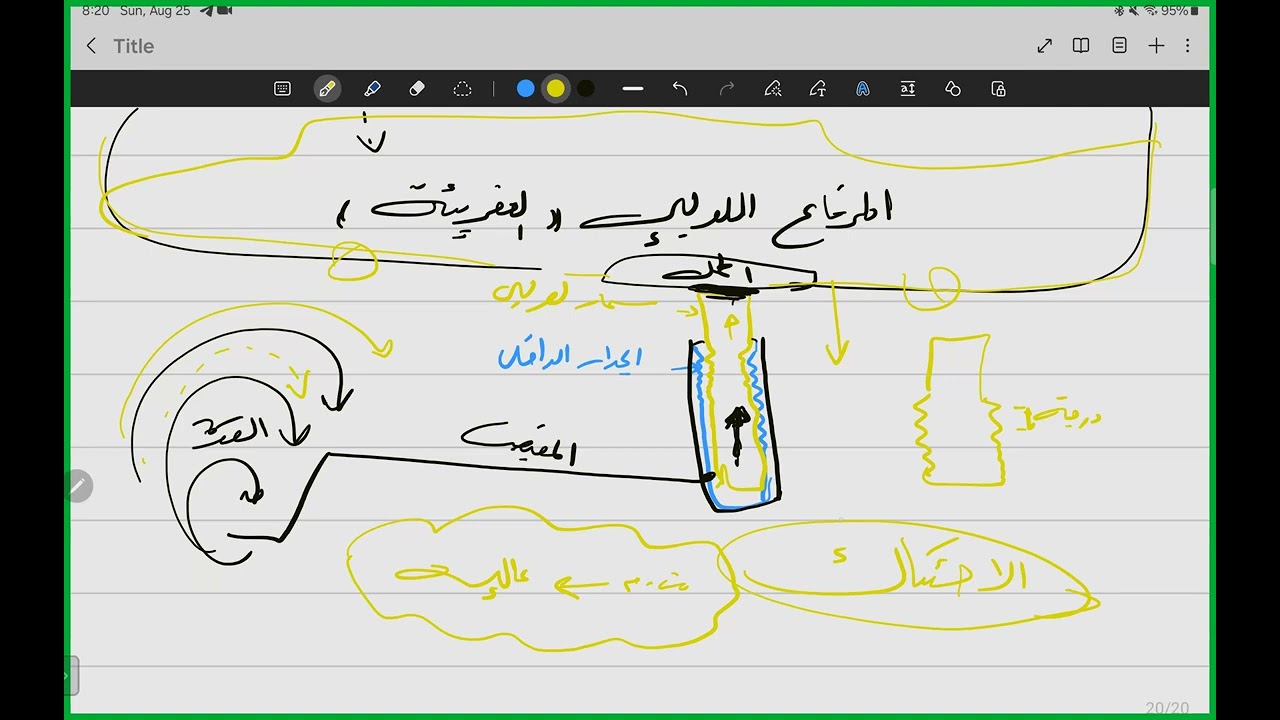This screenshot has width=1280, height=720.
Task: Tap the Title note name
Action: 133,46
